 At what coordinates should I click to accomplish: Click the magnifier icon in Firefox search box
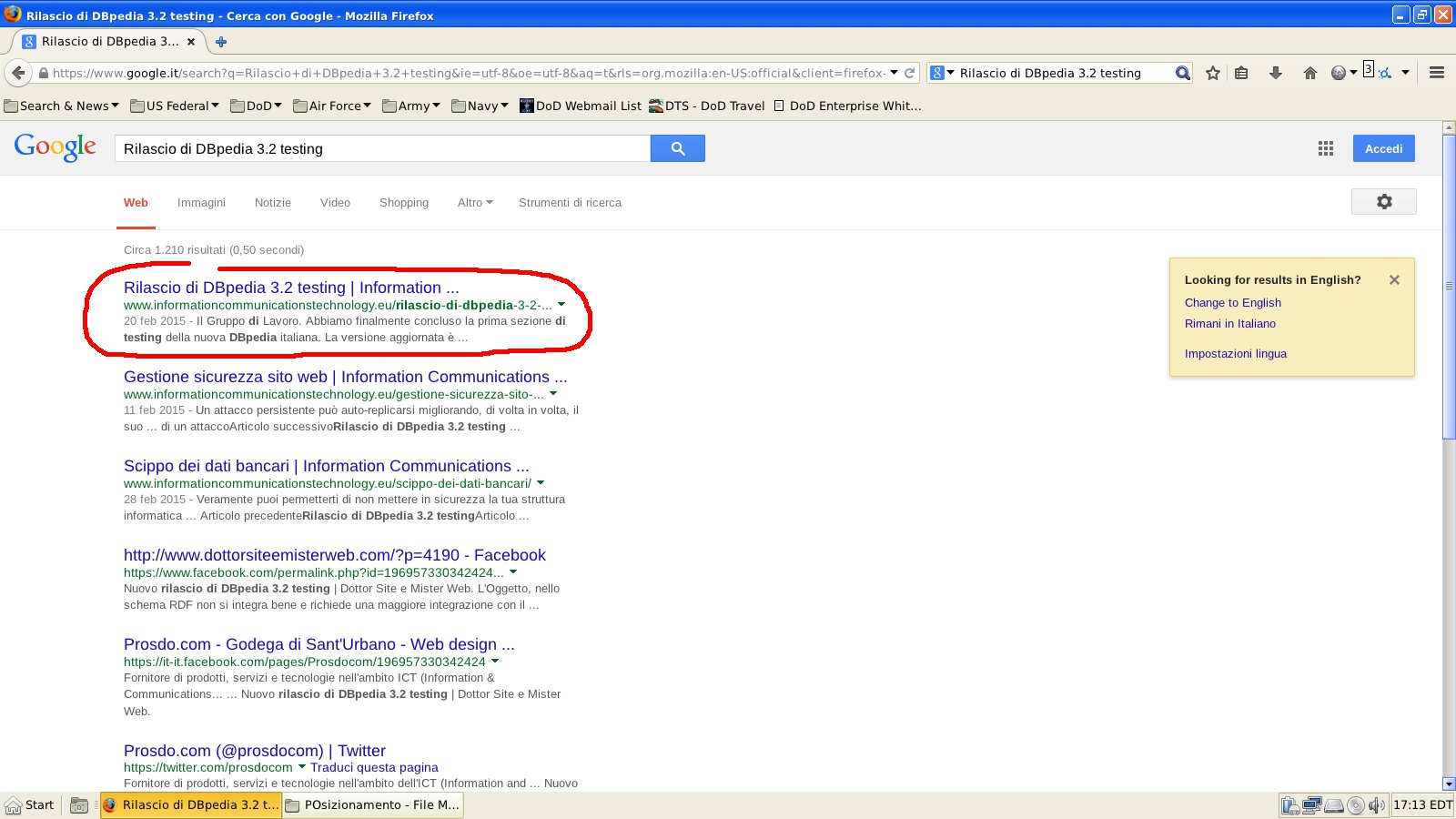(x=1182, y=73)
